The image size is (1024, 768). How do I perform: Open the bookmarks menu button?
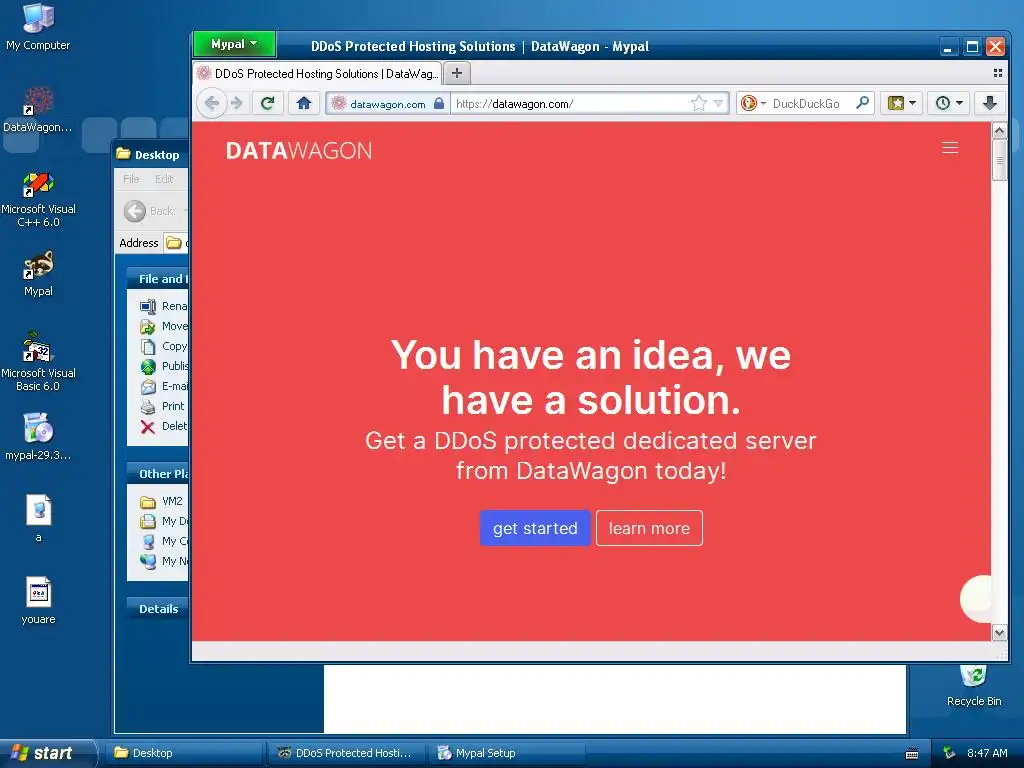(901, 103)
